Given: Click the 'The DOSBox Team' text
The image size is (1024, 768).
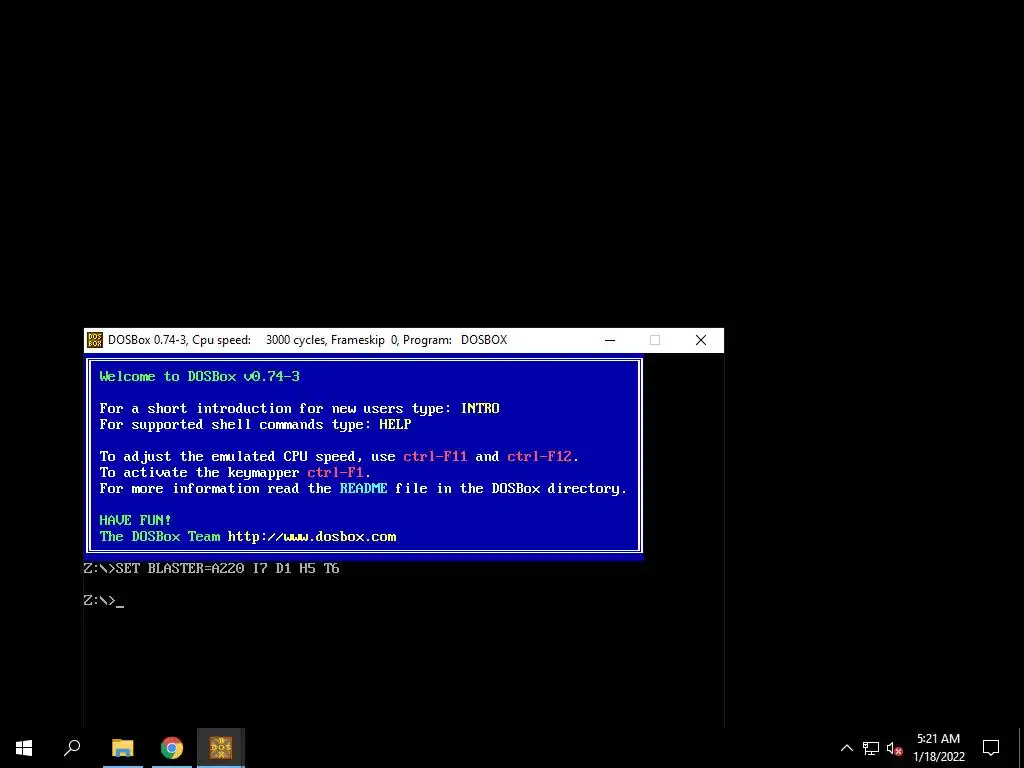Looking at the screenshot, I should [x=160, y=537].
